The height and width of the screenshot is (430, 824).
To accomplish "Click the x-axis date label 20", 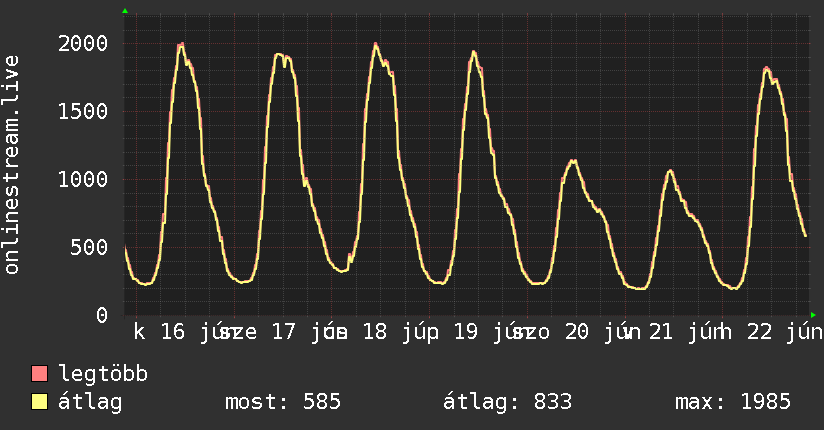I will 576,332.
